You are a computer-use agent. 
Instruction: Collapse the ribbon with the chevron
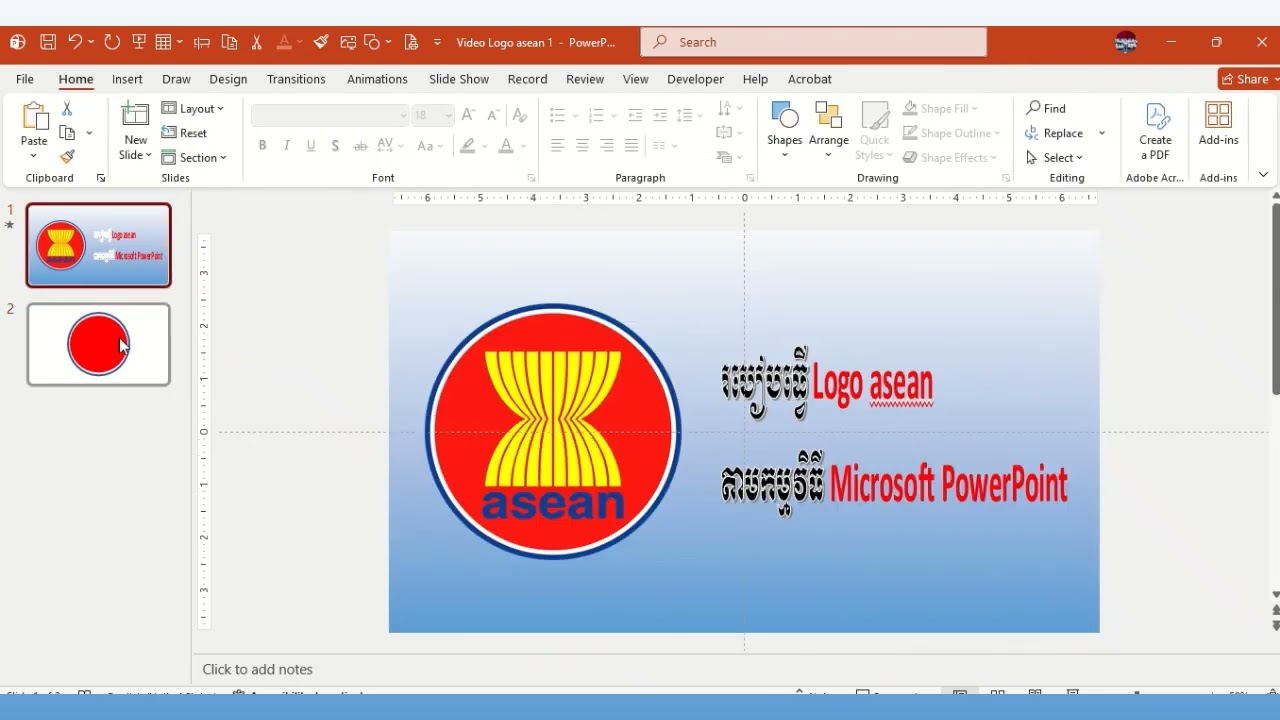click(1263, 175)
